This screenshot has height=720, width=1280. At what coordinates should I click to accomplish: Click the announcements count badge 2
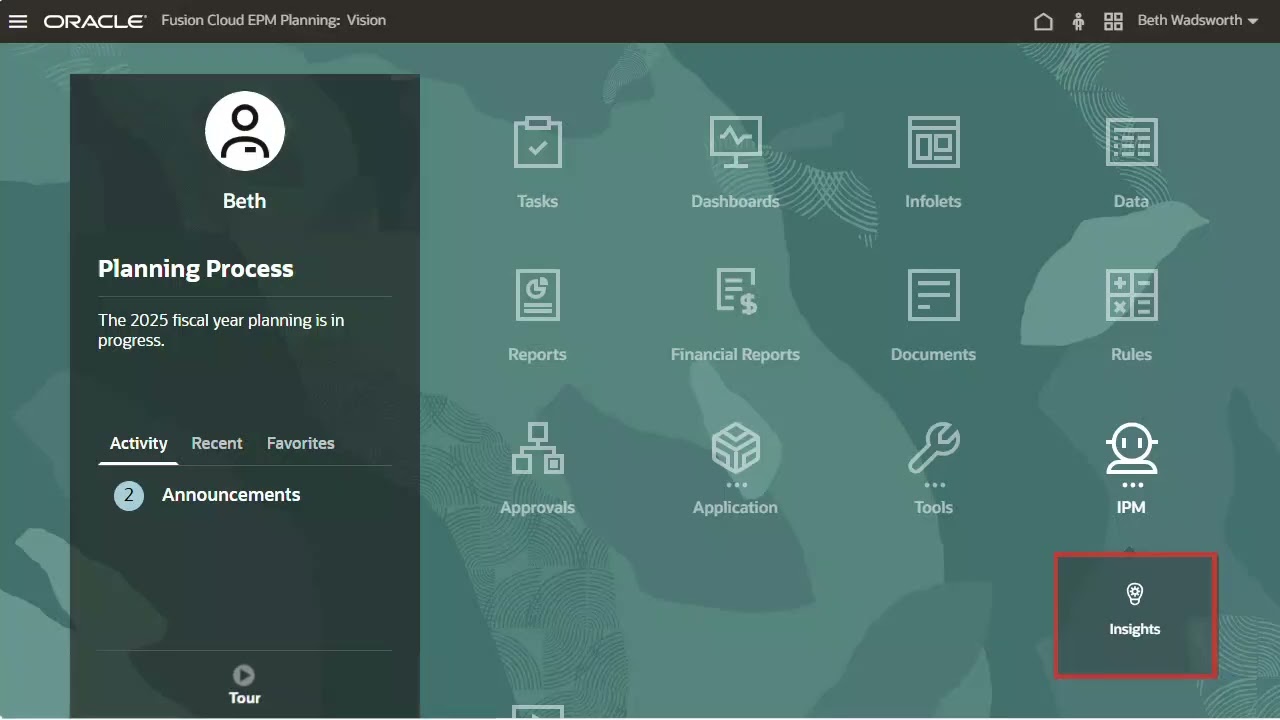pyautogui.click(x=129, y=495)
